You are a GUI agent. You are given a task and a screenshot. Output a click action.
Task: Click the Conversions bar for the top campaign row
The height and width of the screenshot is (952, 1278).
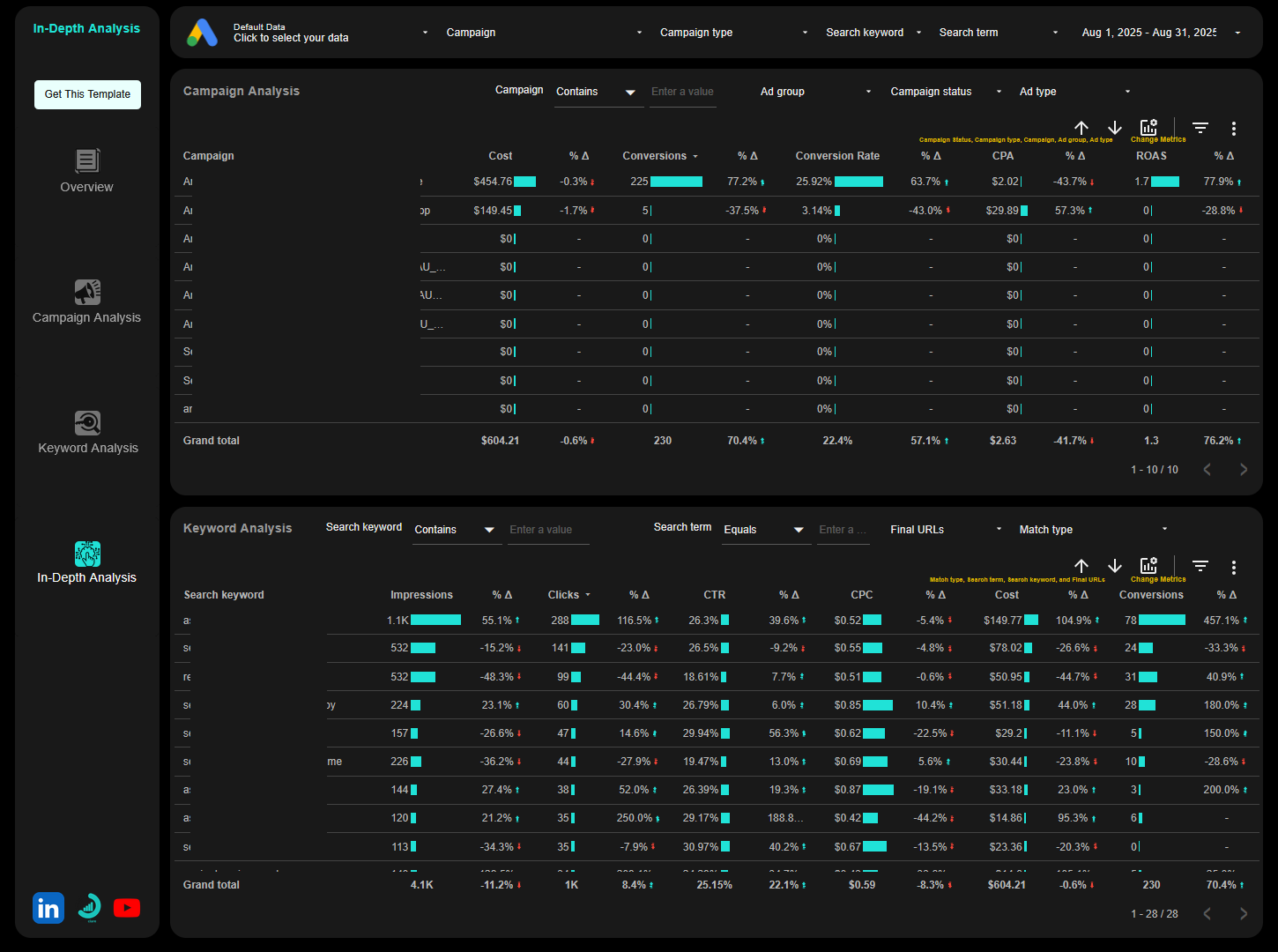click(675, 182)
